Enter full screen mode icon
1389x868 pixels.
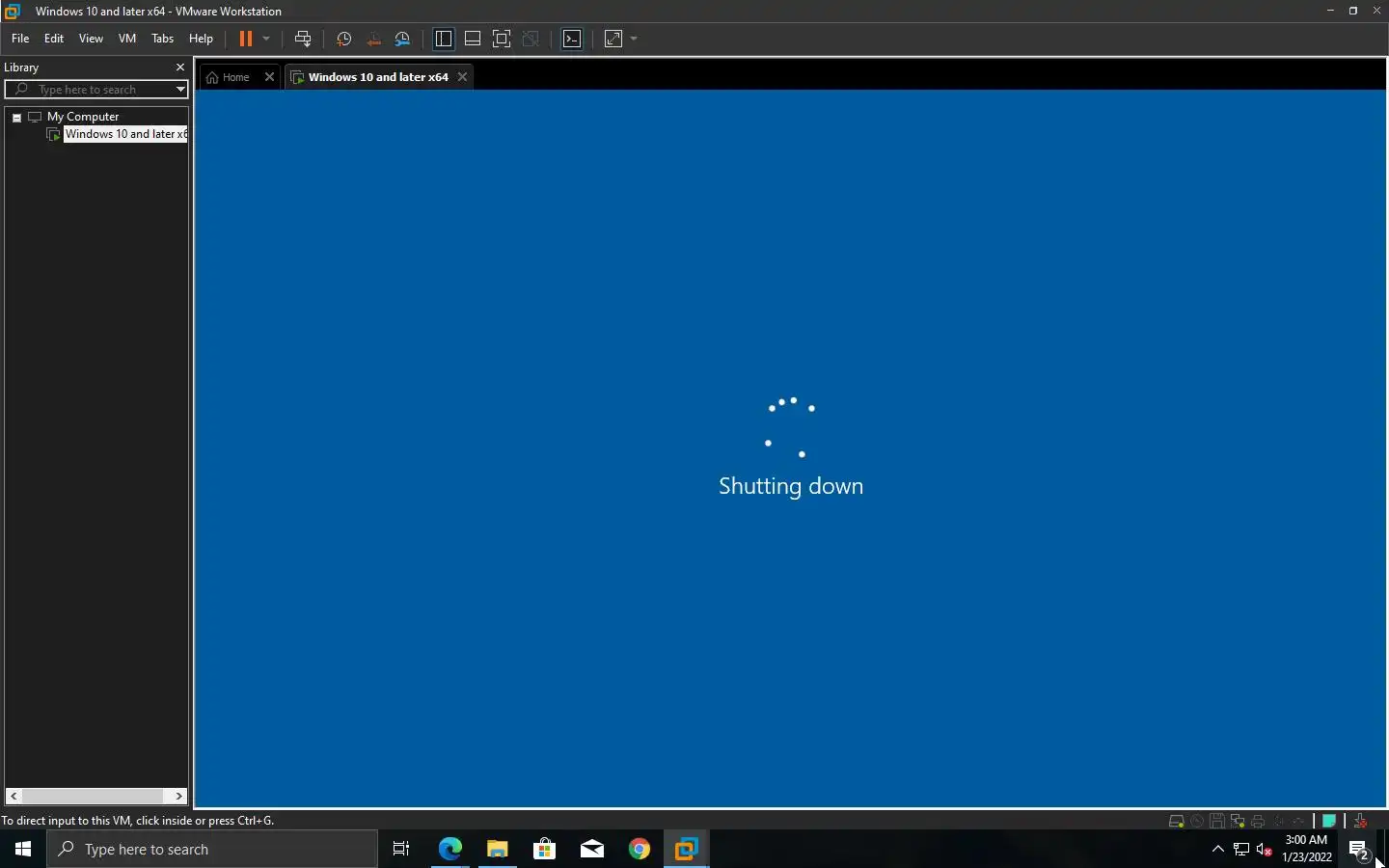502,39
